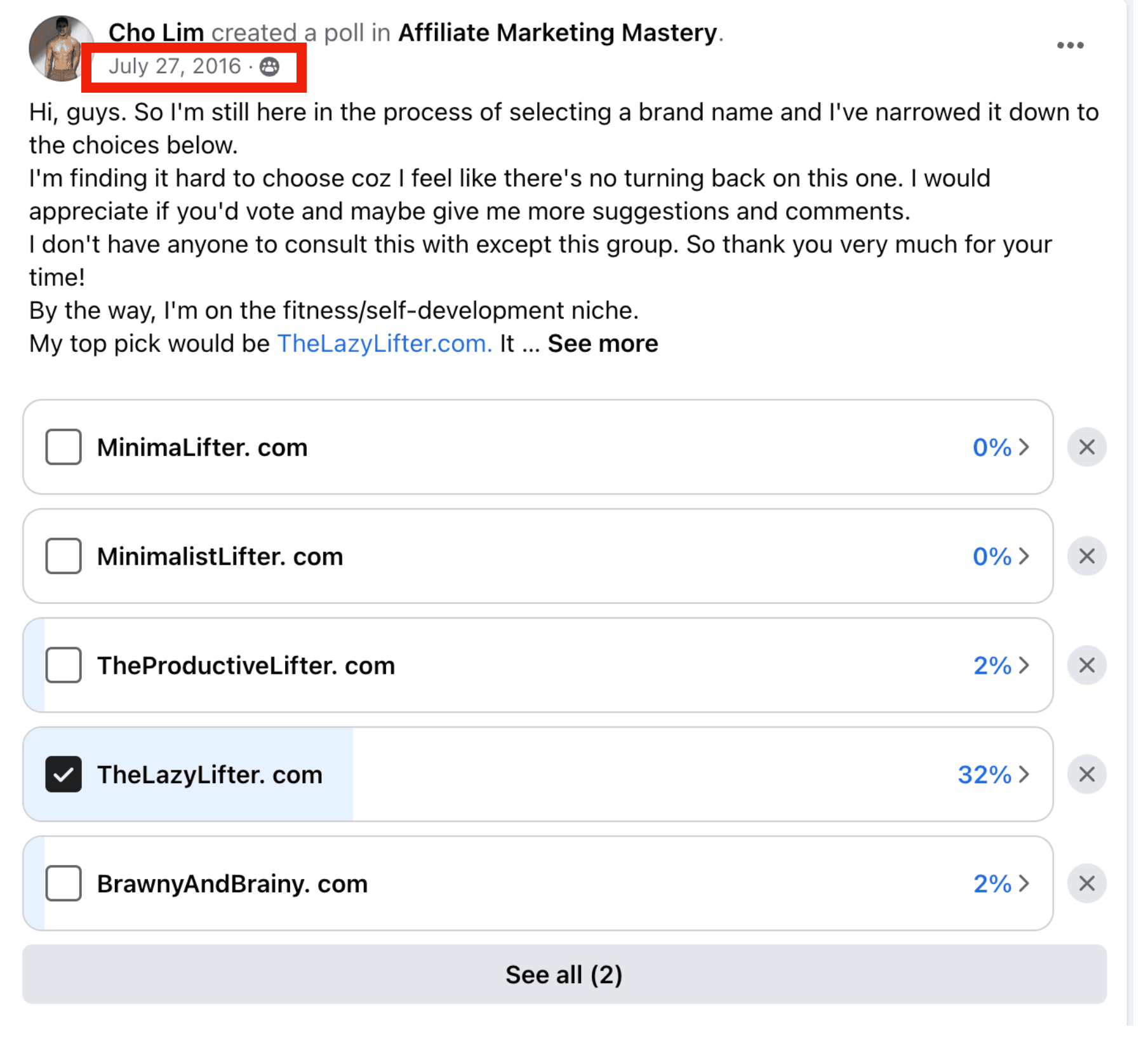Open the three-dot post options menu

(1070, 45)
